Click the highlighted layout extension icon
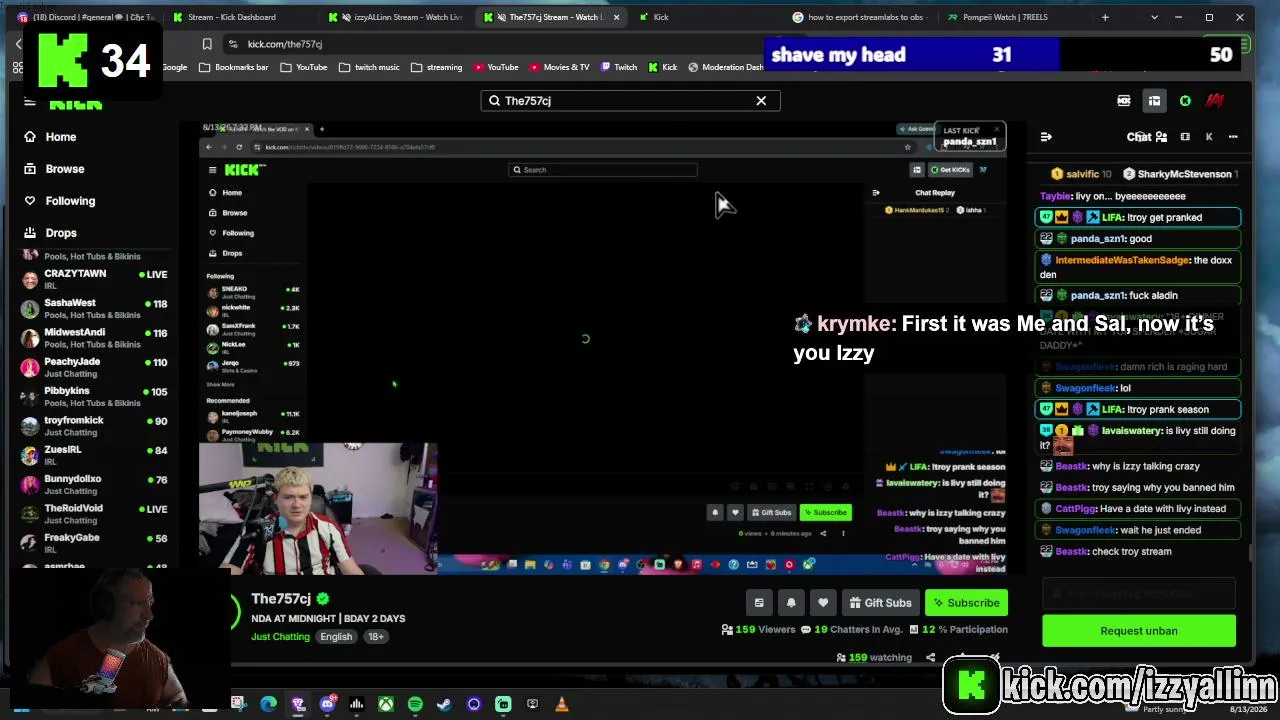1280x720 pixels. (1154, 101)
